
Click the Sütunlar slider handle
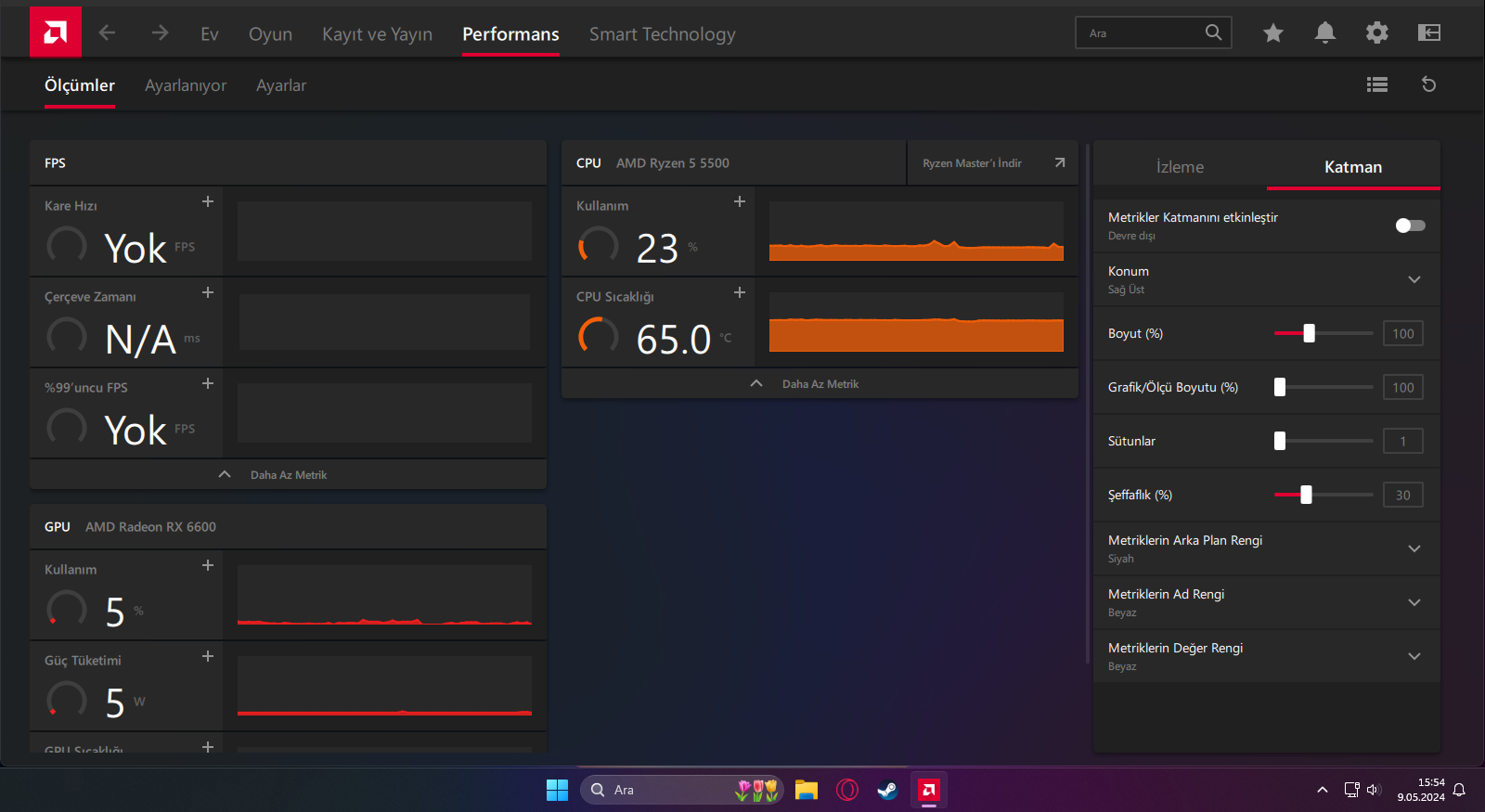1280,441
